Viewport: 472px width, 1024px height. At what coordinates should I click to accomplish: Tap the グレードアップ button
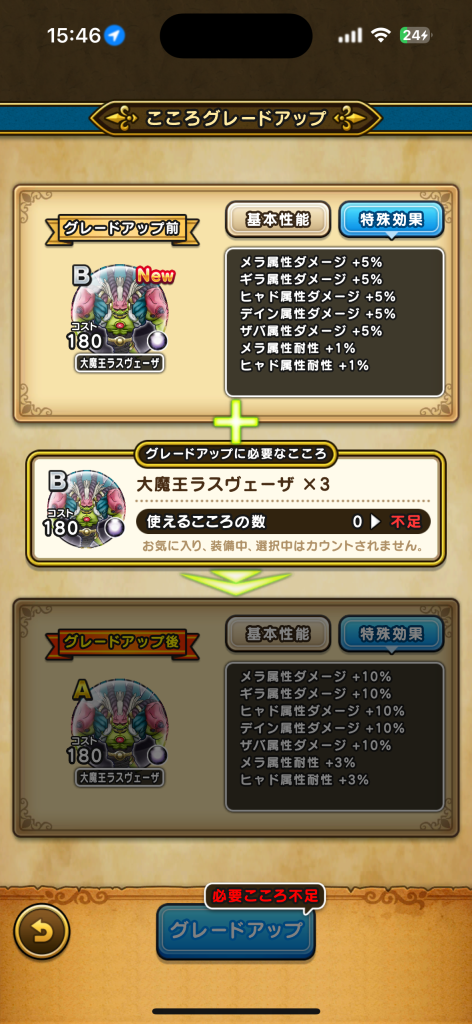[x=236, y=930]
